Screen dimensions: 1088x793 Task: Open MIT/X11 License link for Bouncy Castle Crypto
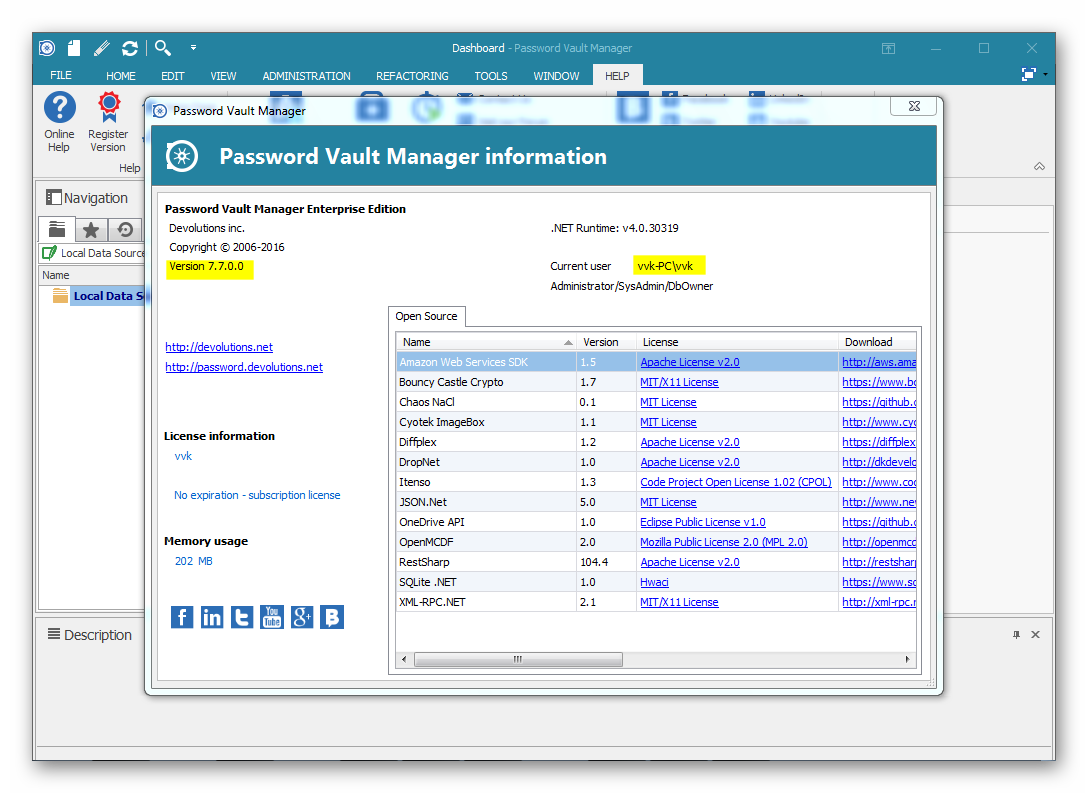click(679, 382)
